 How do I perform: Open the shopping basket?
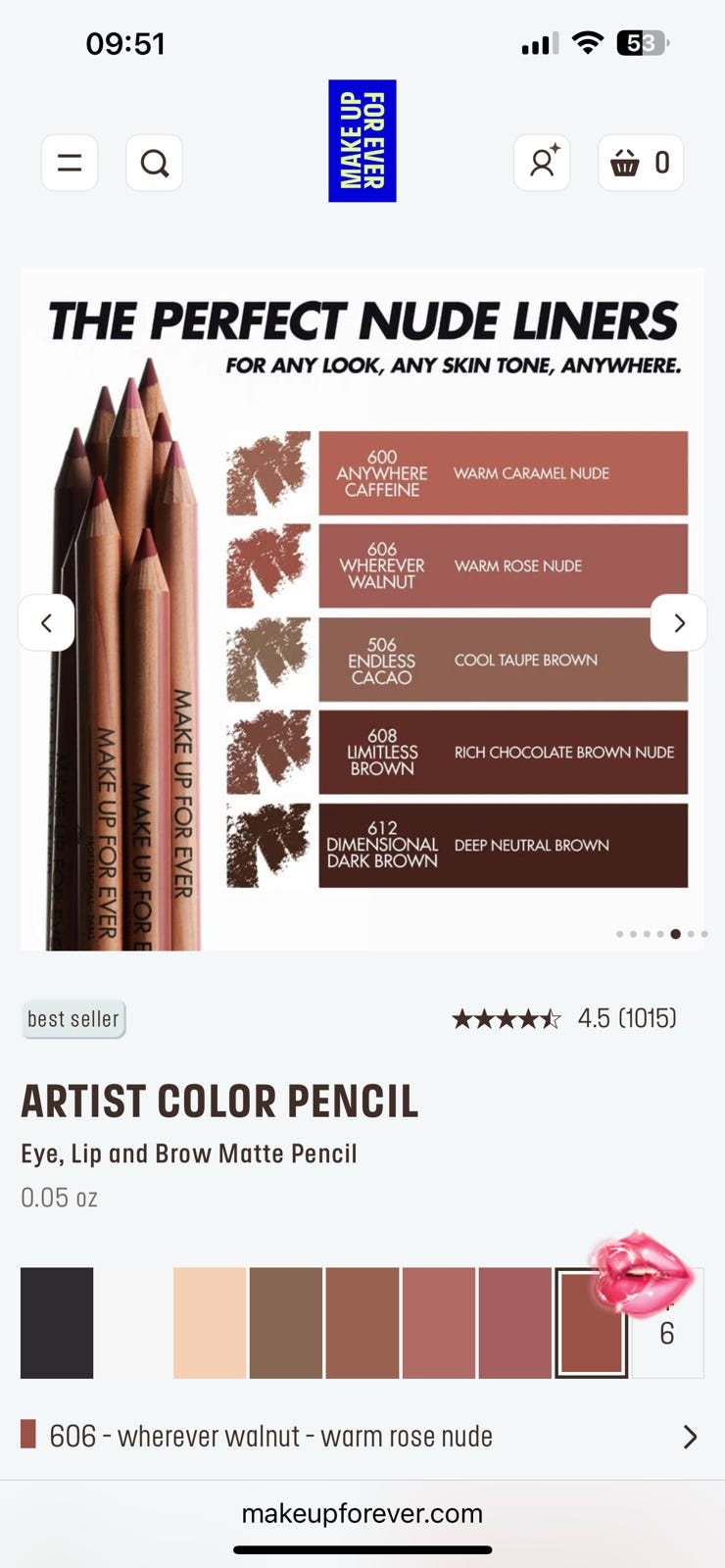coord(641,163)
